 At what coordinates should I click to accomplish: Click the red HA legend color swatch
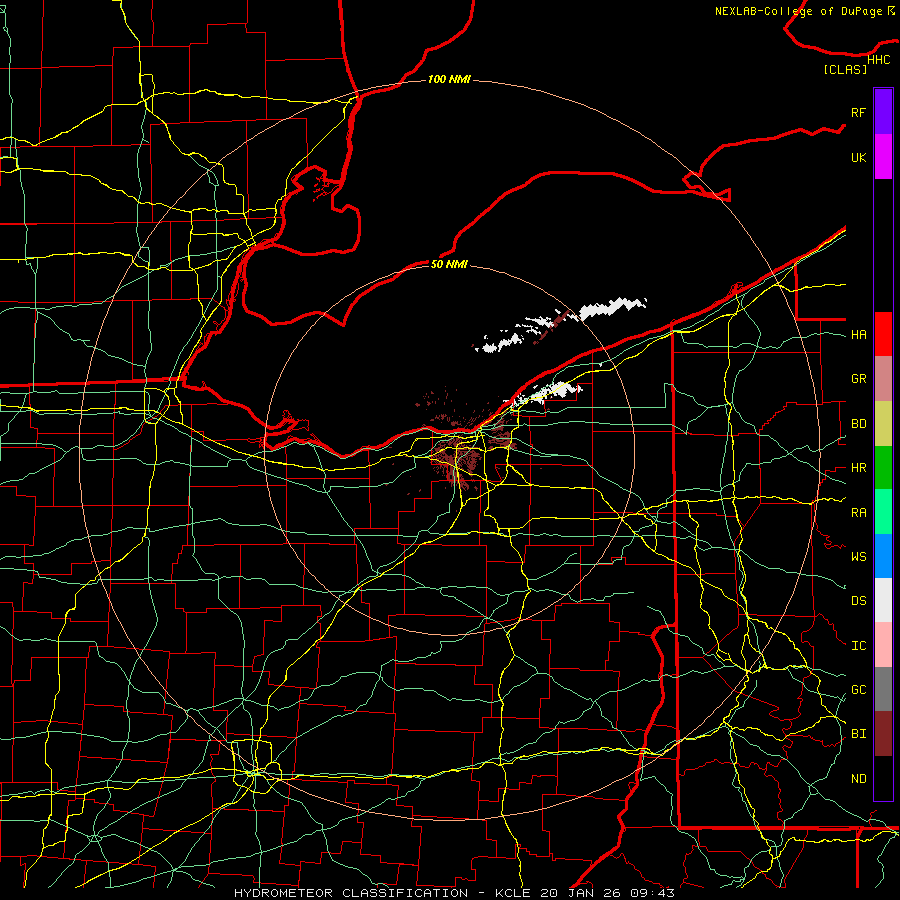point(883,334)
